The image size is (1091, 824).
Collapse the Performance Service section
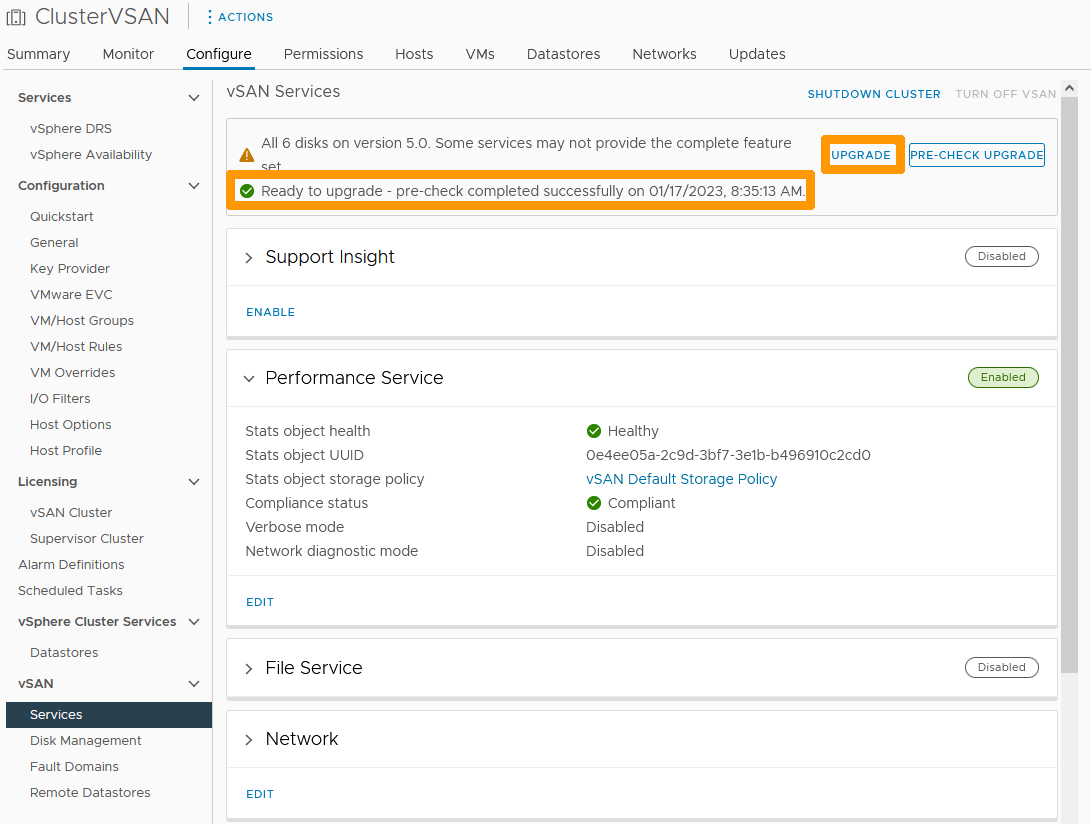(248, 379)
